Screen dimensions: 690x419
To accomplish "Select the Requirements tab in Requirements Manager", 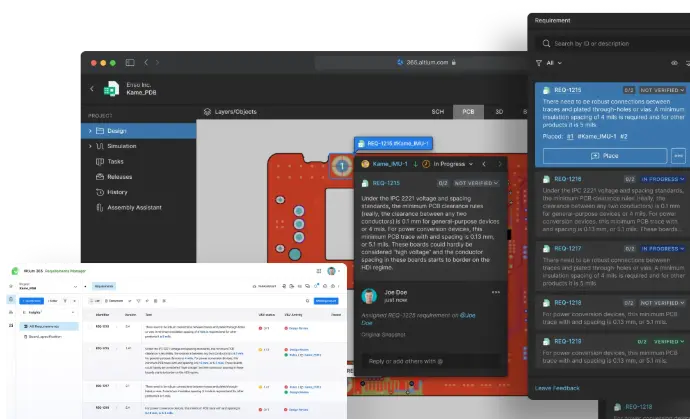I will pos(104,287).
